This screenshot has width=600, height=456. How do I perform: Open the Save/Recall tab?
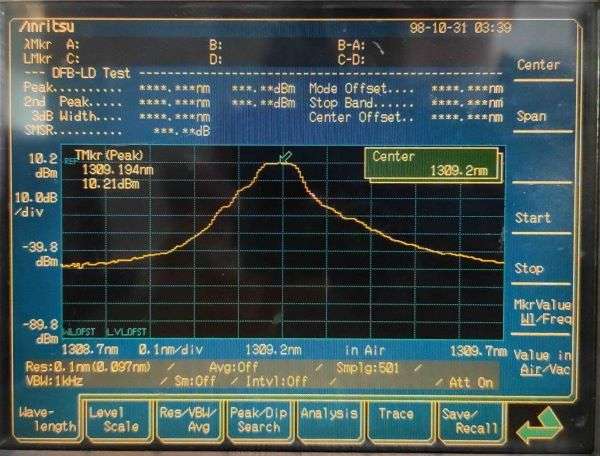(x=470, y=421)
